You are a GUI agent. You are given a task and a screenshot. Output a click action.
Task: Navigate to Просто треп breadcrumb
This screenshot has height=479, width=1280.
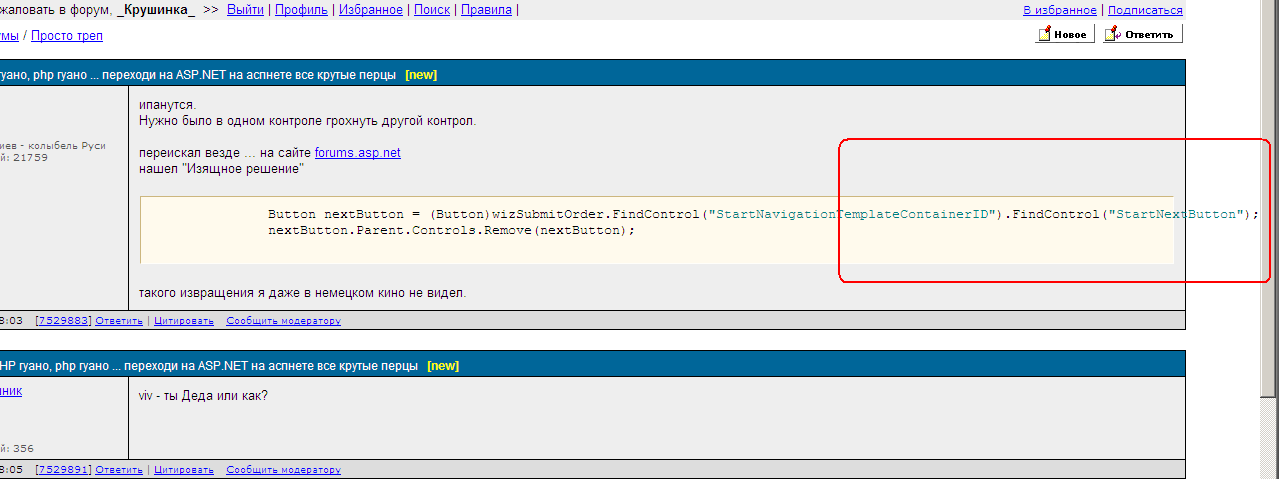click(67, 36)
